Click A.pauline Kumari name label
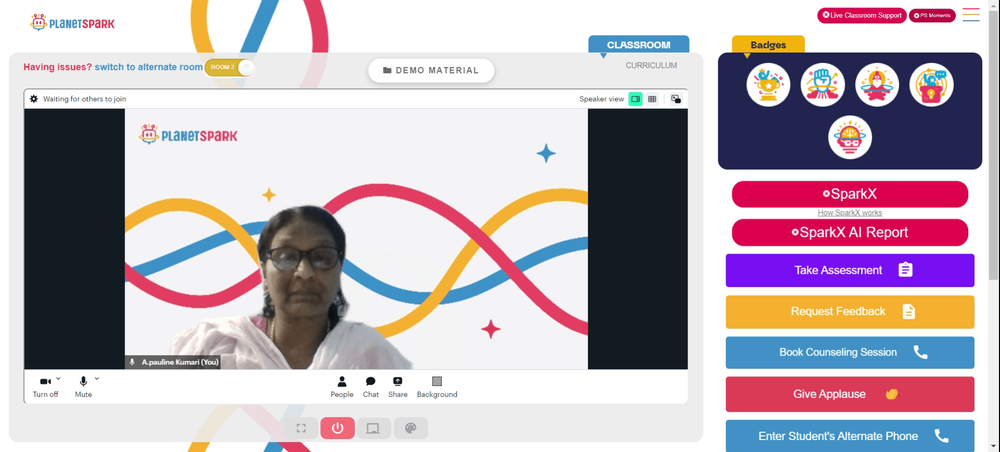The height and width of the screenshot is (452, 1000). click(180, 362)
